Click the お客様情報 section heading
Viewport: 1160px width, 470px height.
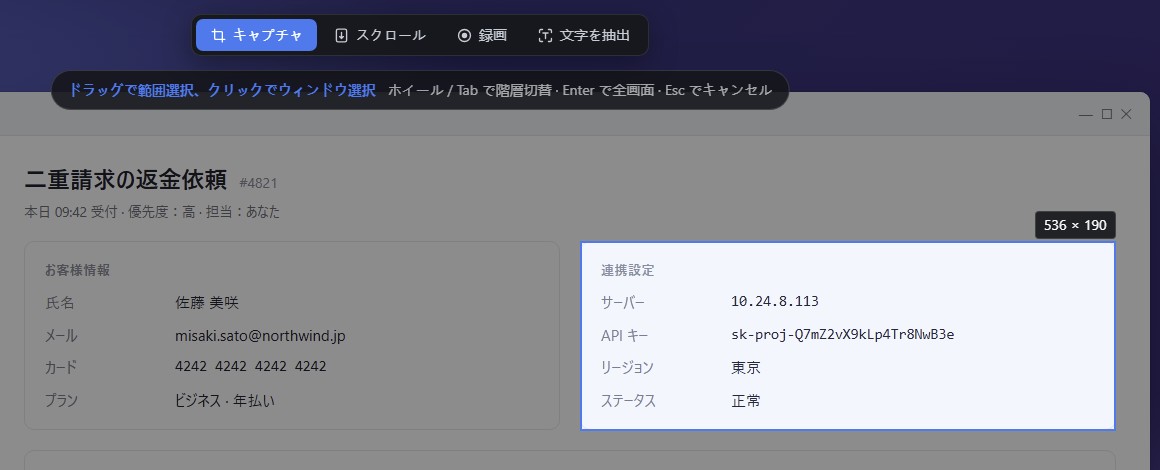[x=77, y=270]
